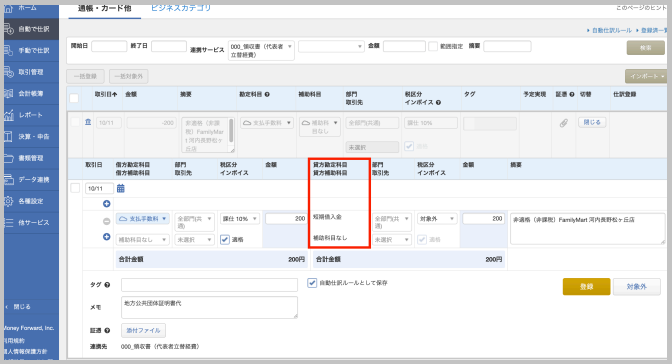Open the credit-side 全部門(共通) dropdown
Viewport: 672px width, 364px height.
(392, 222)
